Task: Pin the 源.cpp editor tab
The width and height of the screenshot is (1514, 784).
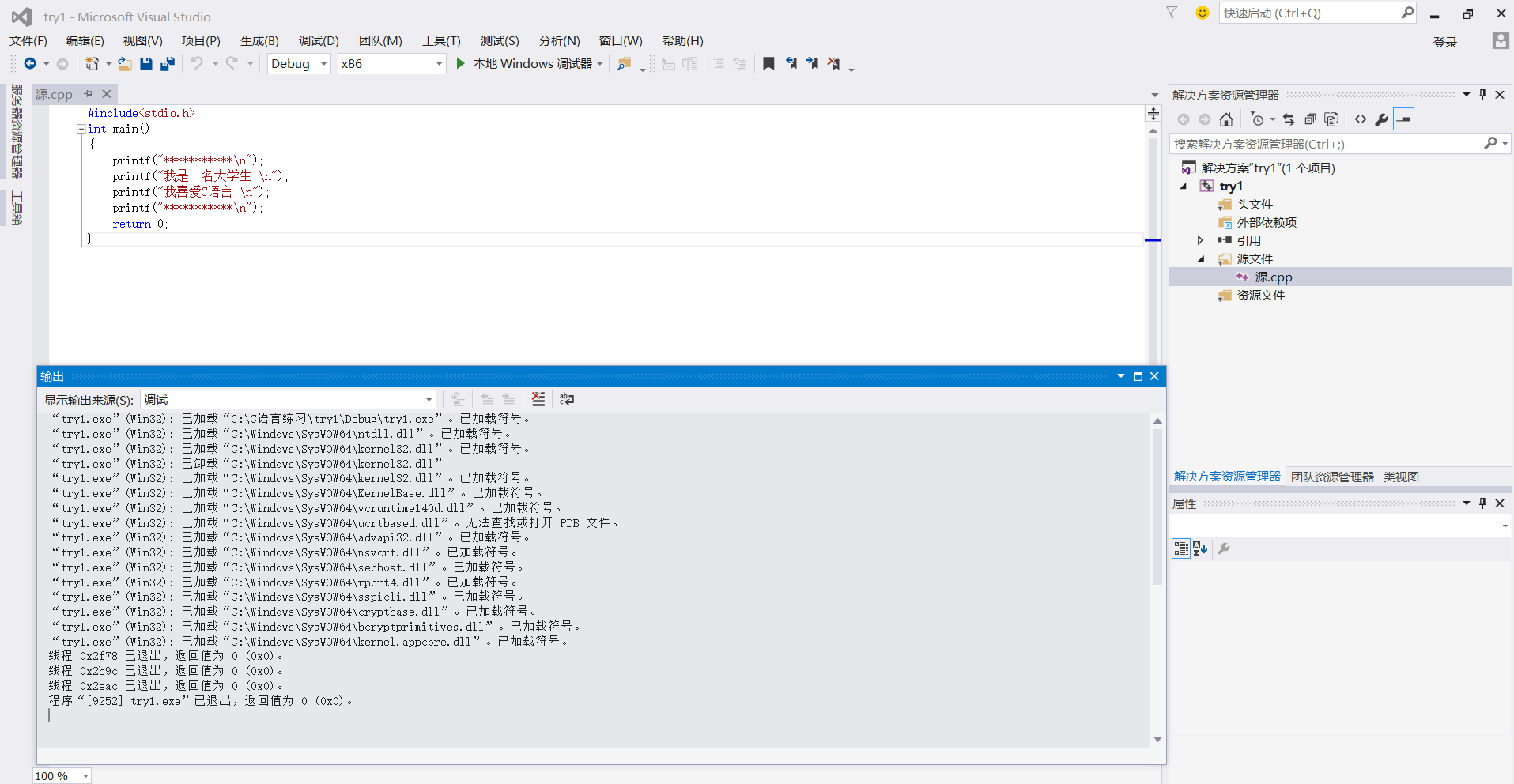Action: pos(88,94)
